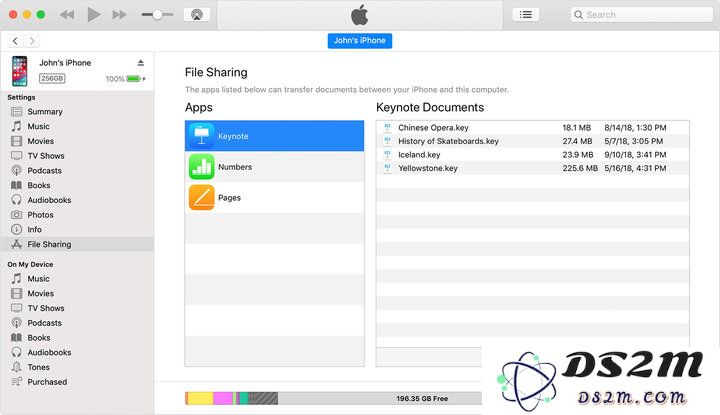Open Books under On My Device
The width and height of the screenshot is (720, 415).
pyautogui.click(x=39, y=337)
